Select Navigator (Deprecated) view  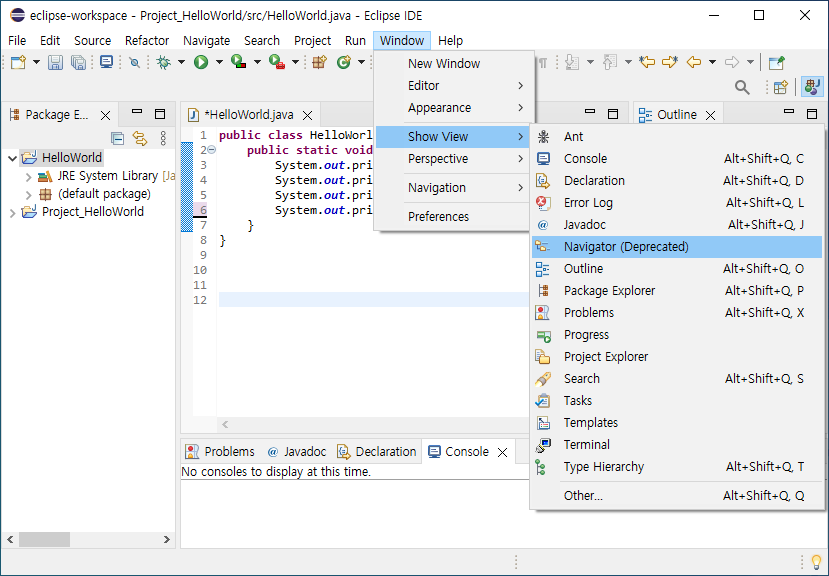[x=677, y=246]
